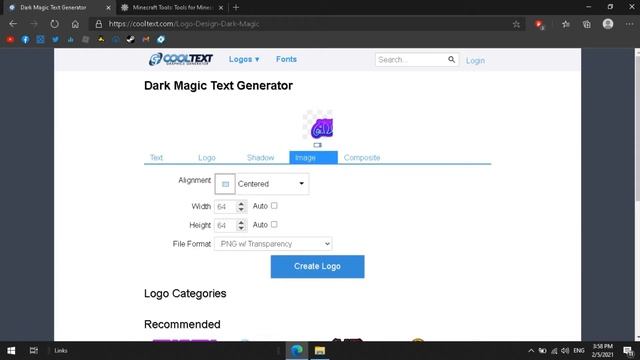
Task: Expand the Logos menu
Action: 244,60
